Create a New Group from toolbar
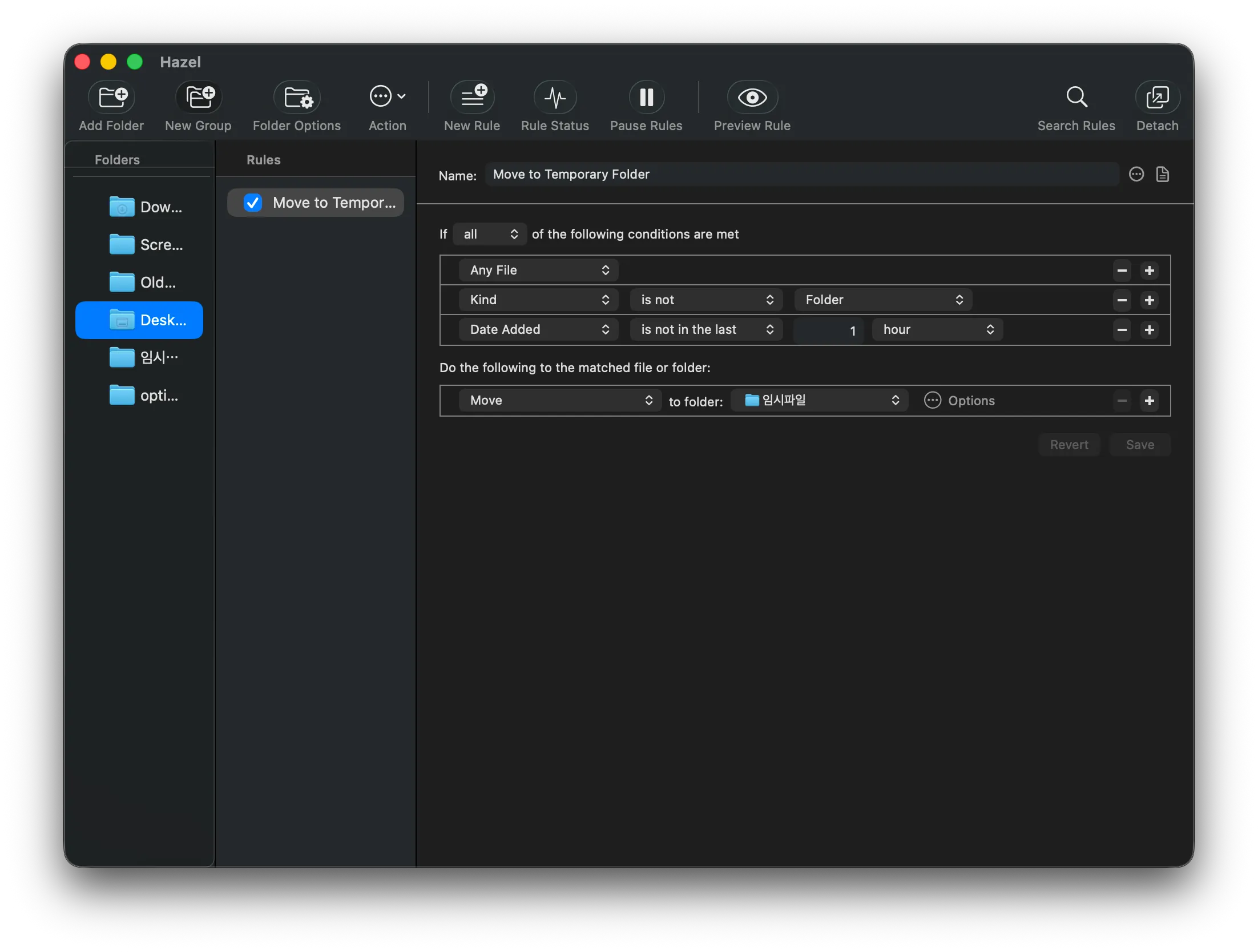The image size is (1258, 952). [x=199, y=97]
